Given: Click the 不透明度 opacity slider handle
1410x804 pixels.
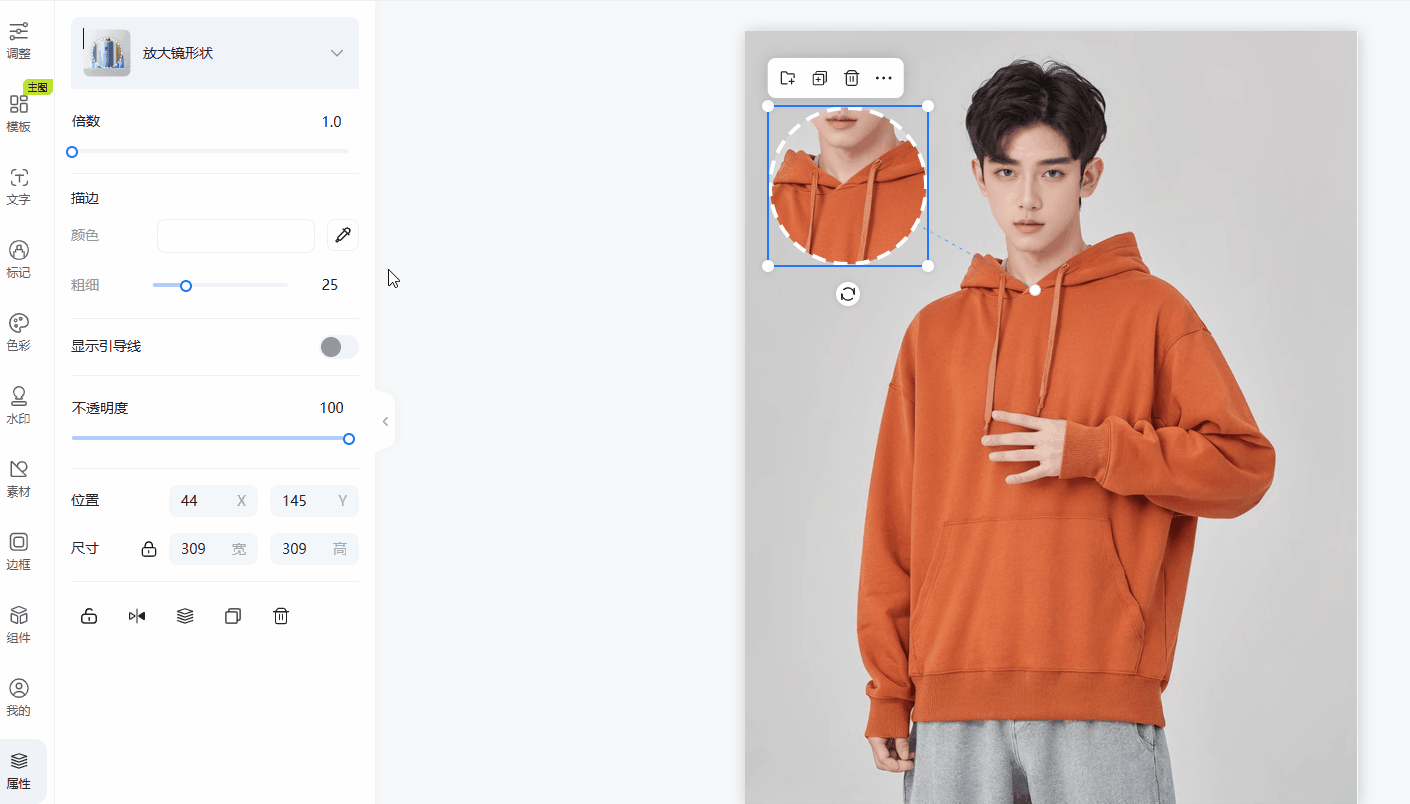Looking at the screenshot, I should click(x=349, y=439).
